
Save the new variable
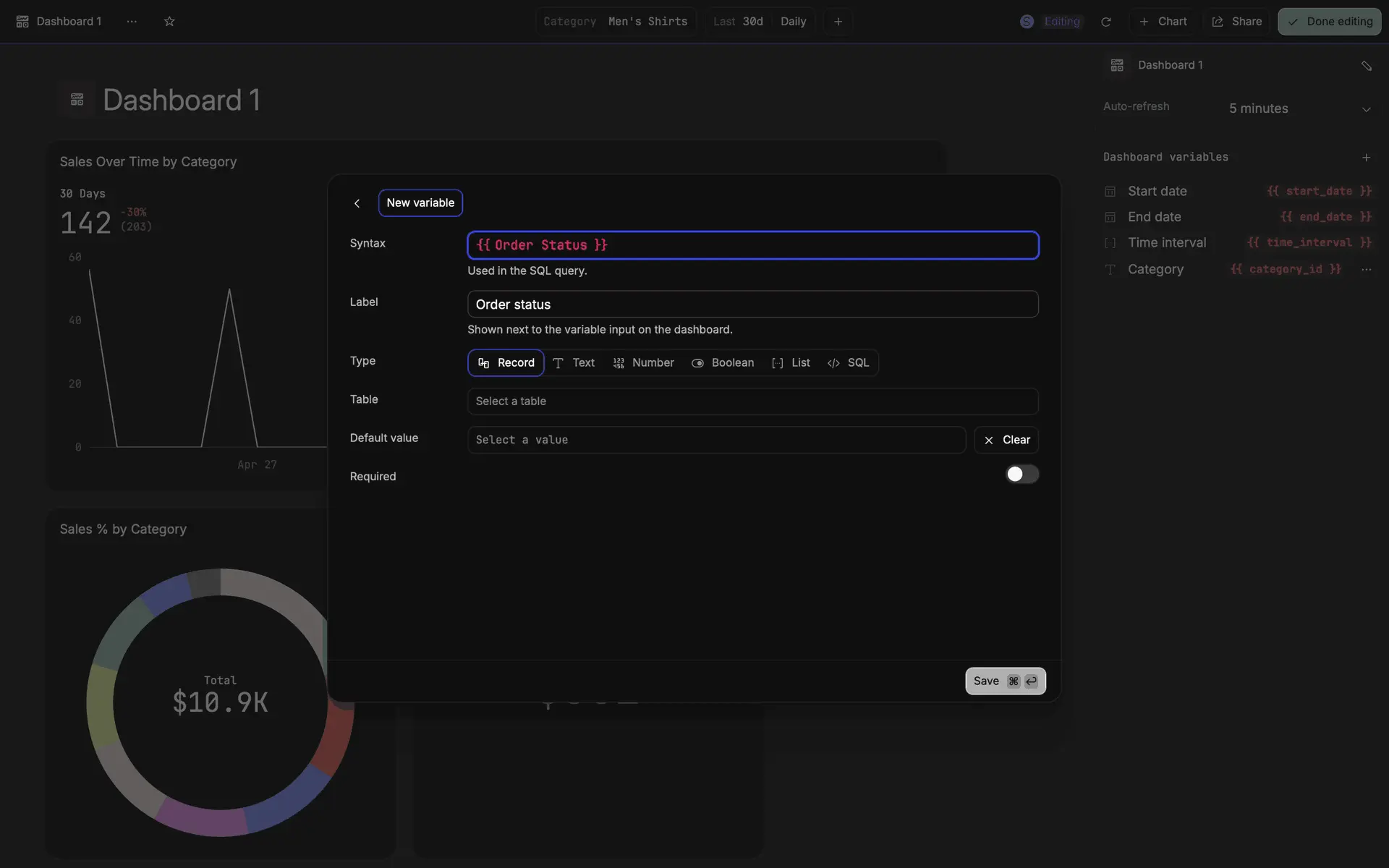pos(1005,681)
